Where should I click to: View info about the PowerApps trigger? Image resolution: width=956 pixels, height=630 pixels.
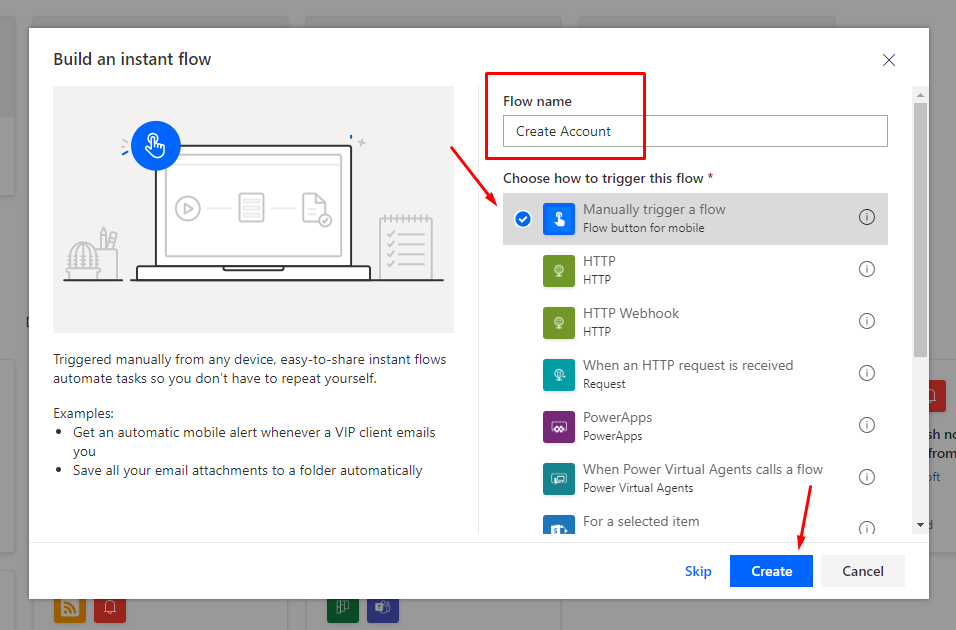[866, 424]
